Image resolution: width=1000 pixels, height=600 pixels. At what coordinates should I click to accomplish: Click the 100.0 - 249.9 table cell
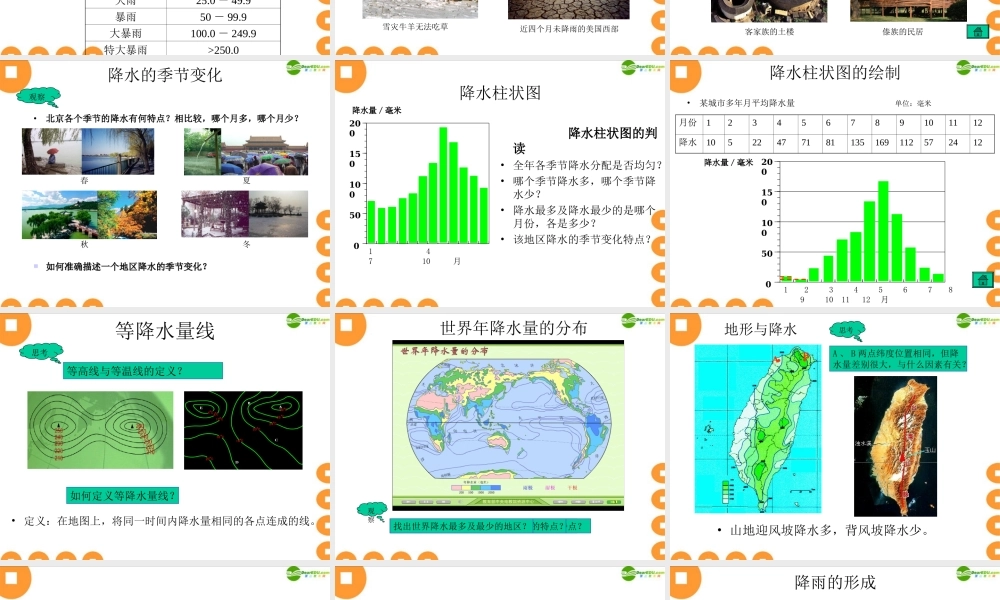[x=223, y=33]
